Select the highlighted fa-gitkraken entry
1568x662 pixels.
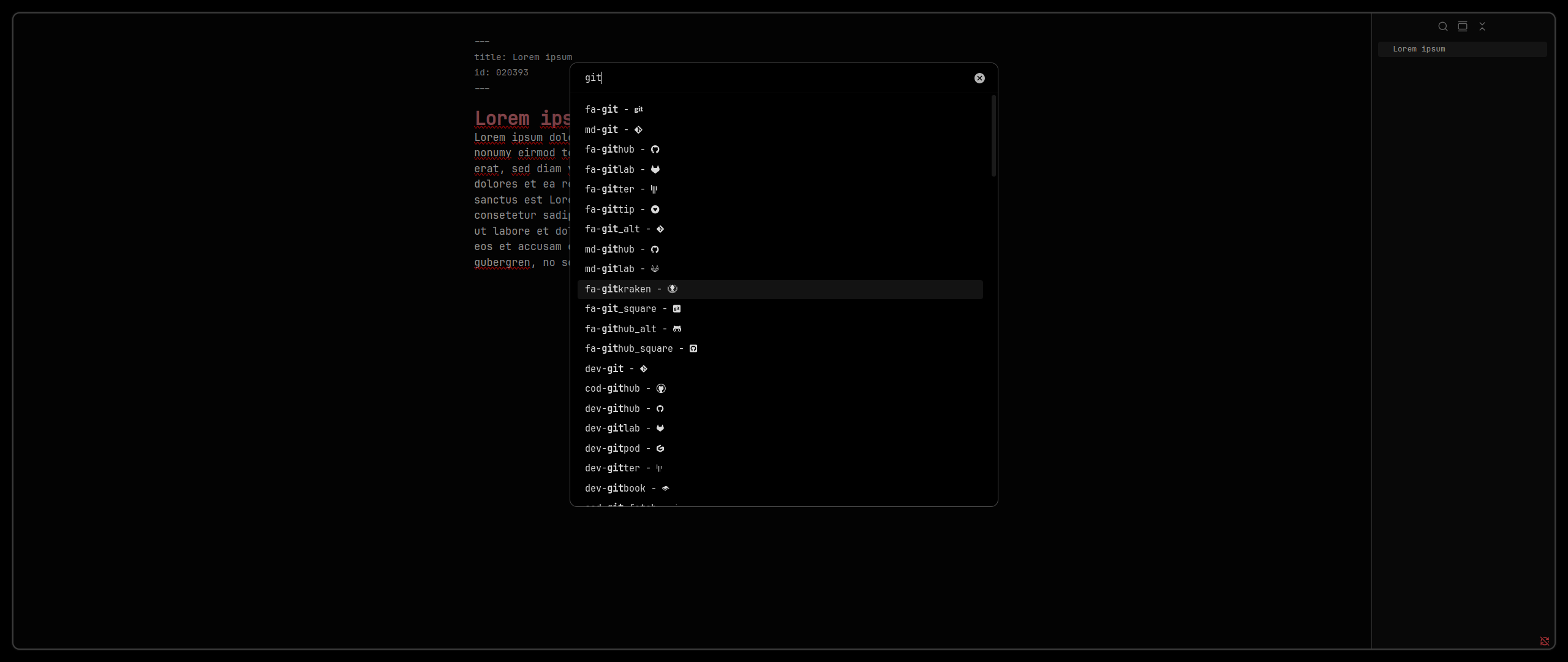631,289
